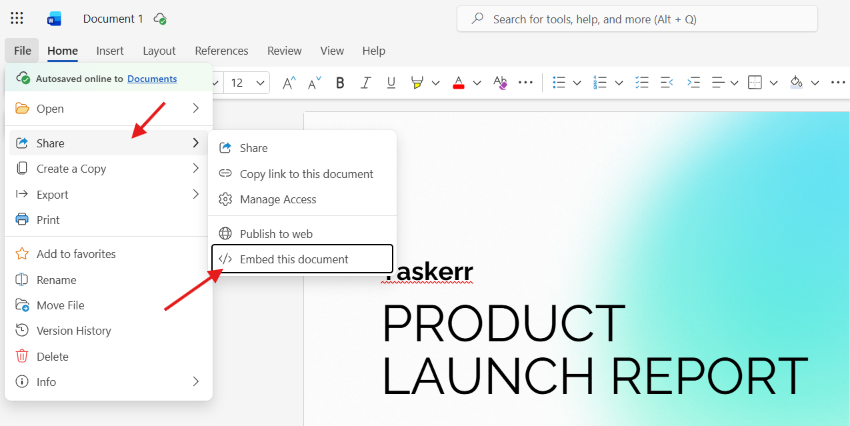850x426 pixels.
Task: Select Copy link to this document
Action: (302, 174)
